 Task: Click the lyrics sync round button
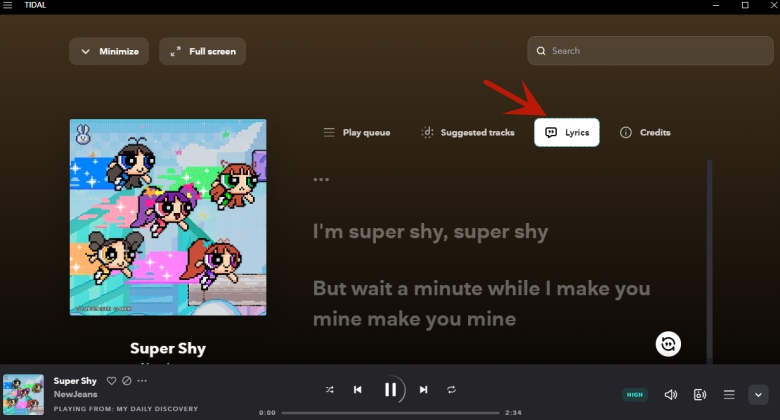pyautogui.click(x=668, y=344)
